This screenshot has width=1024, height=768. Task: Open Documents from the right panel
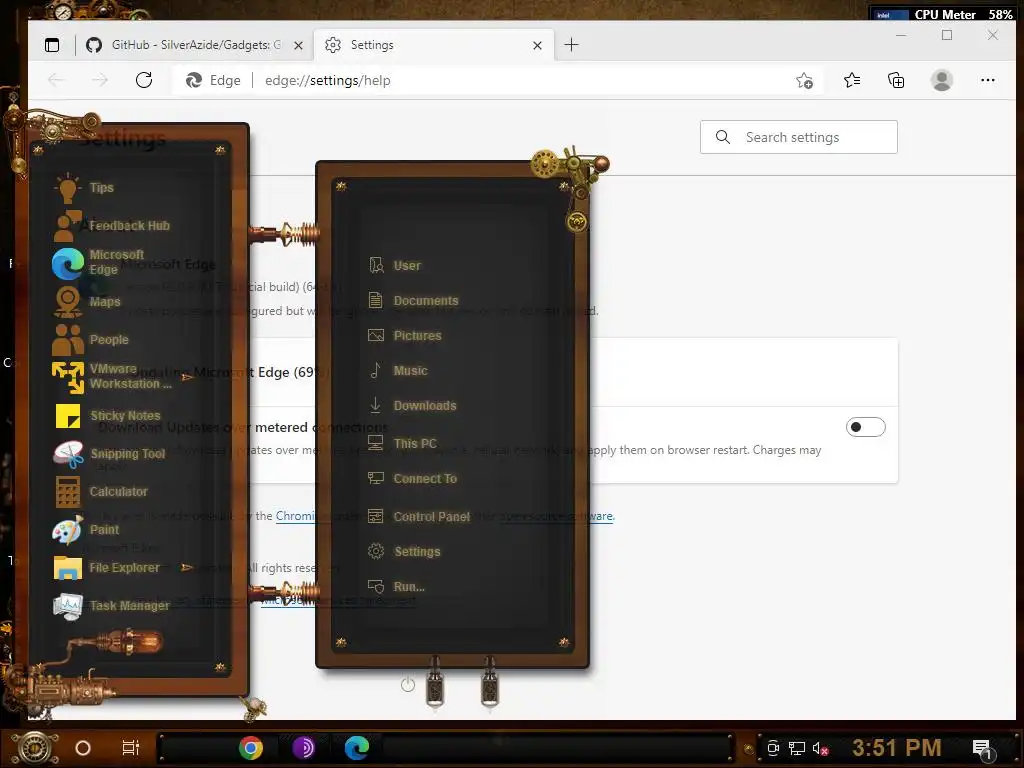tap(413, 300)
